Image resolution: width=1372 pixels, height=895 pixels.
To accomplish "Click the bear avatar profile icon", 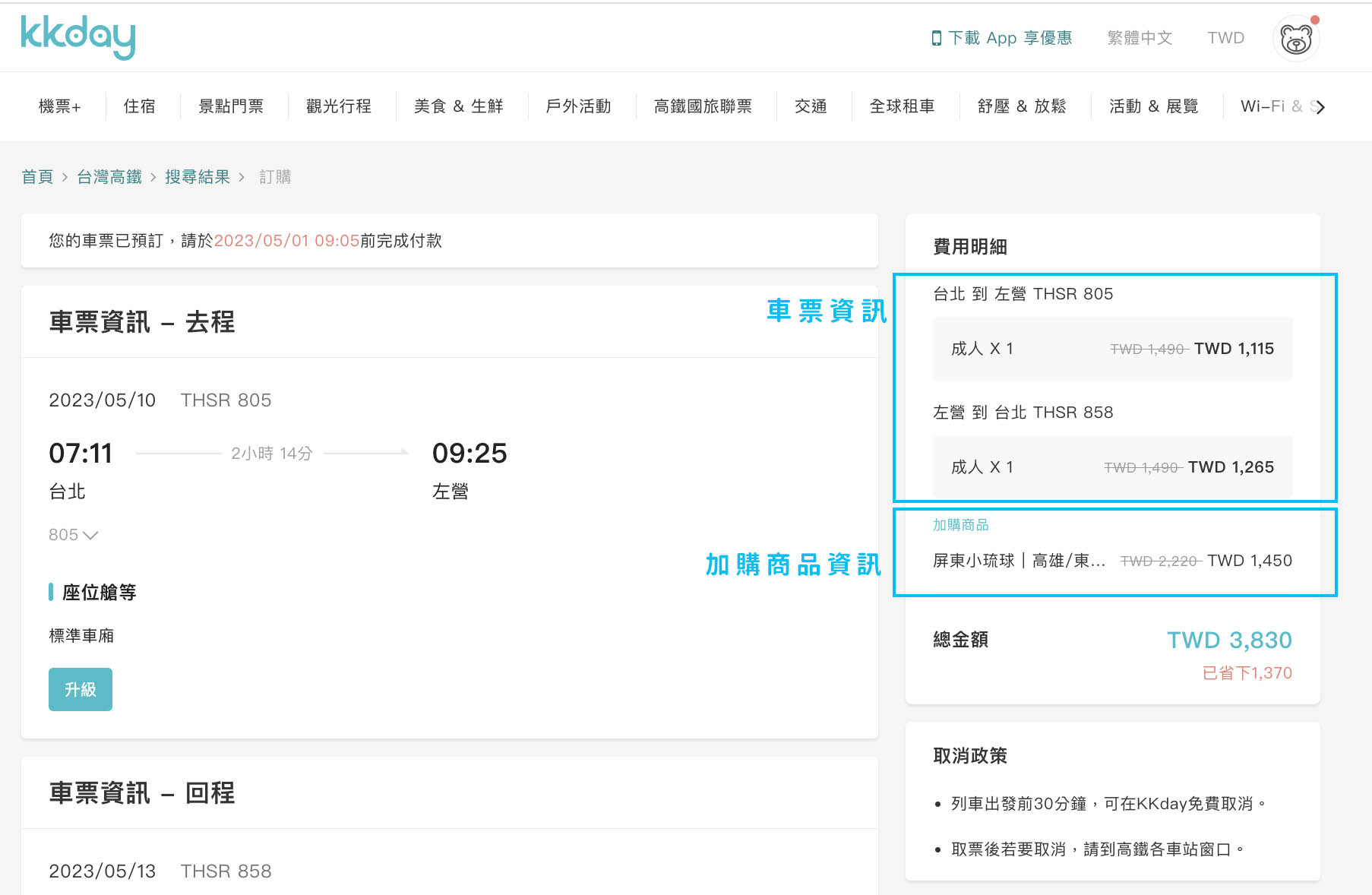I will pos(1296,38).
